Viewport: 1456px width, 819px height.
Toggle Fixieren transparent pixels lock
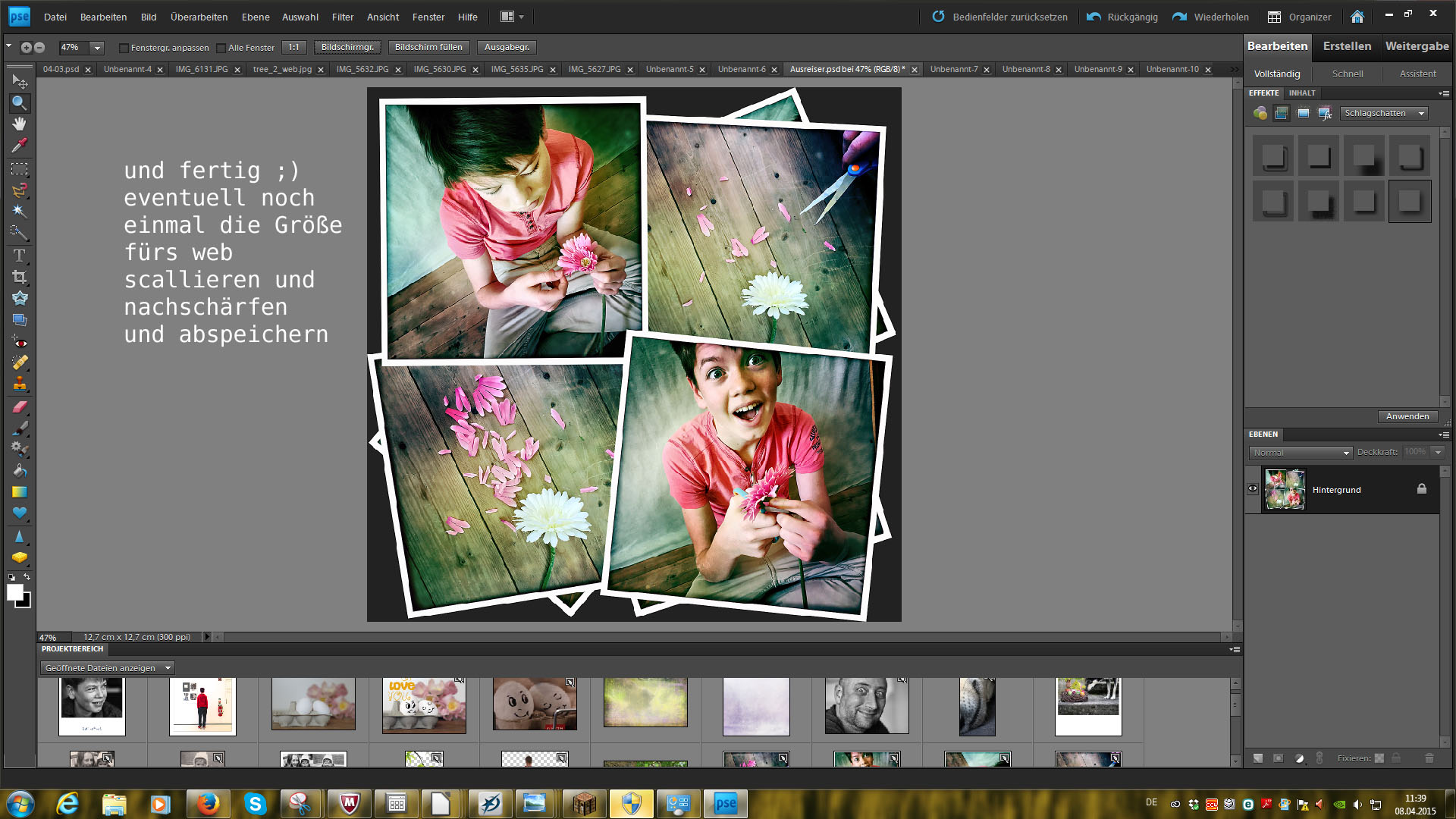point(1379,758)
